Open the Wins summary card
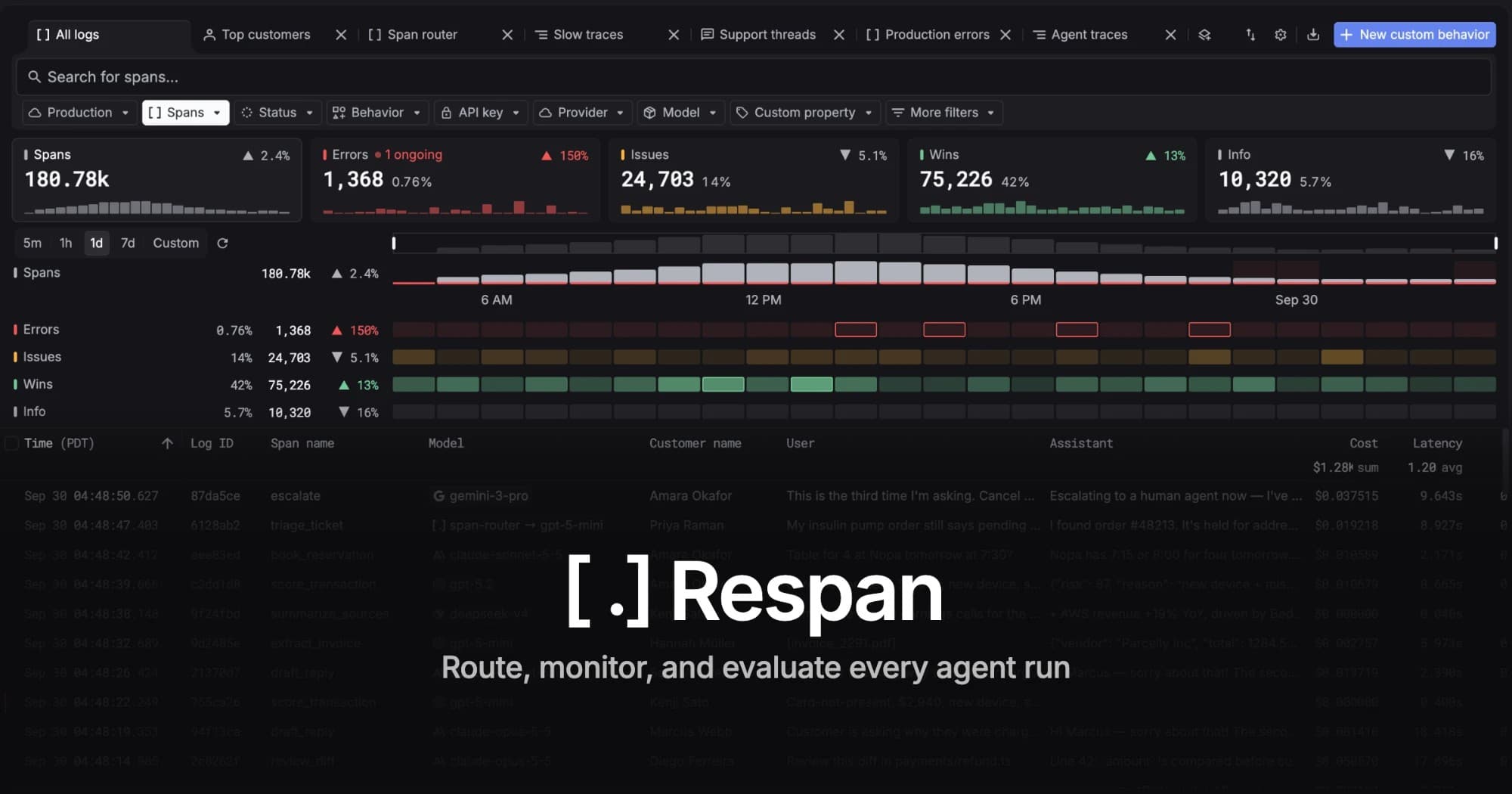 [1052, 180]
